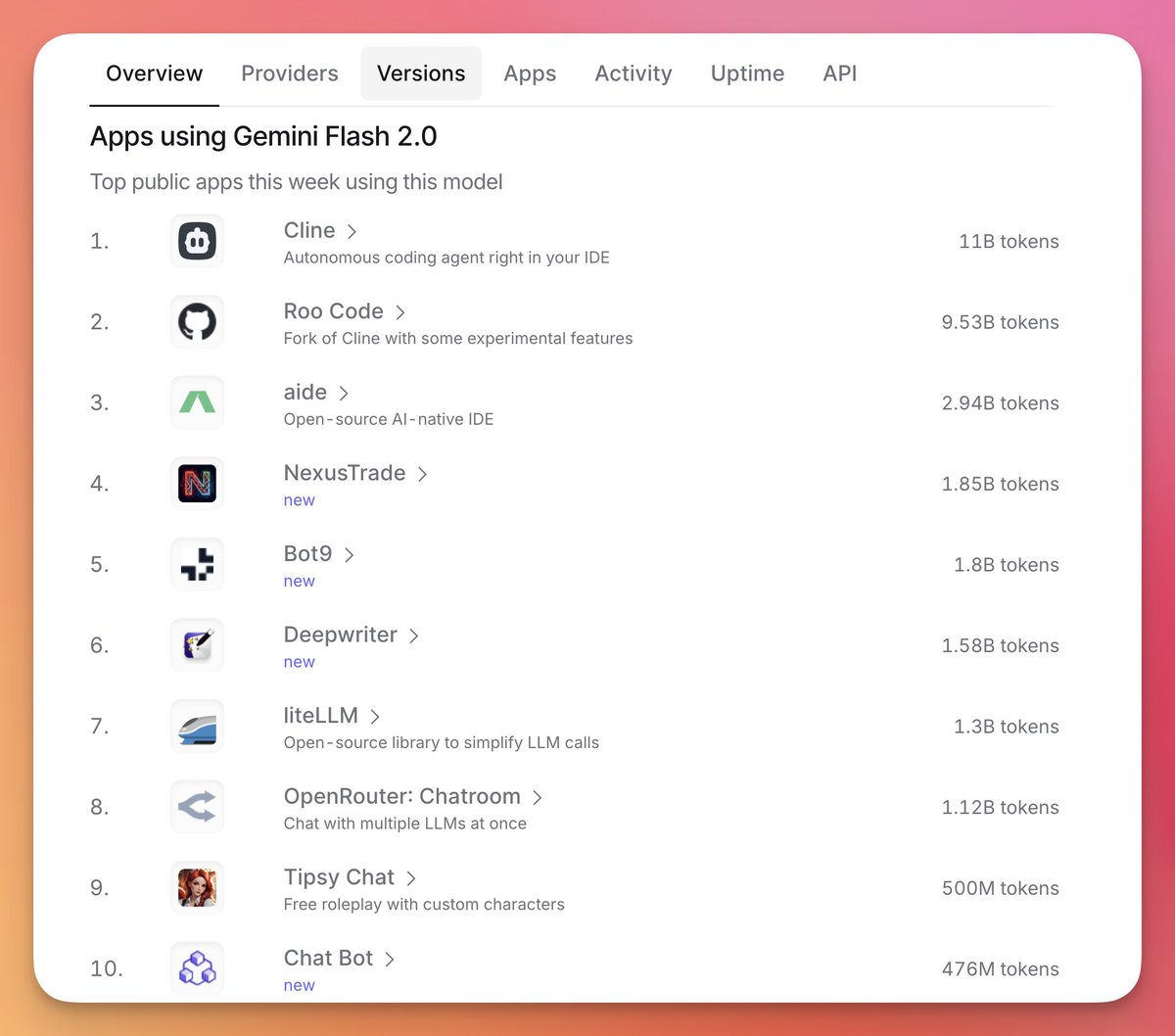Open the chevron next to Deepwriter

[413, 636]
